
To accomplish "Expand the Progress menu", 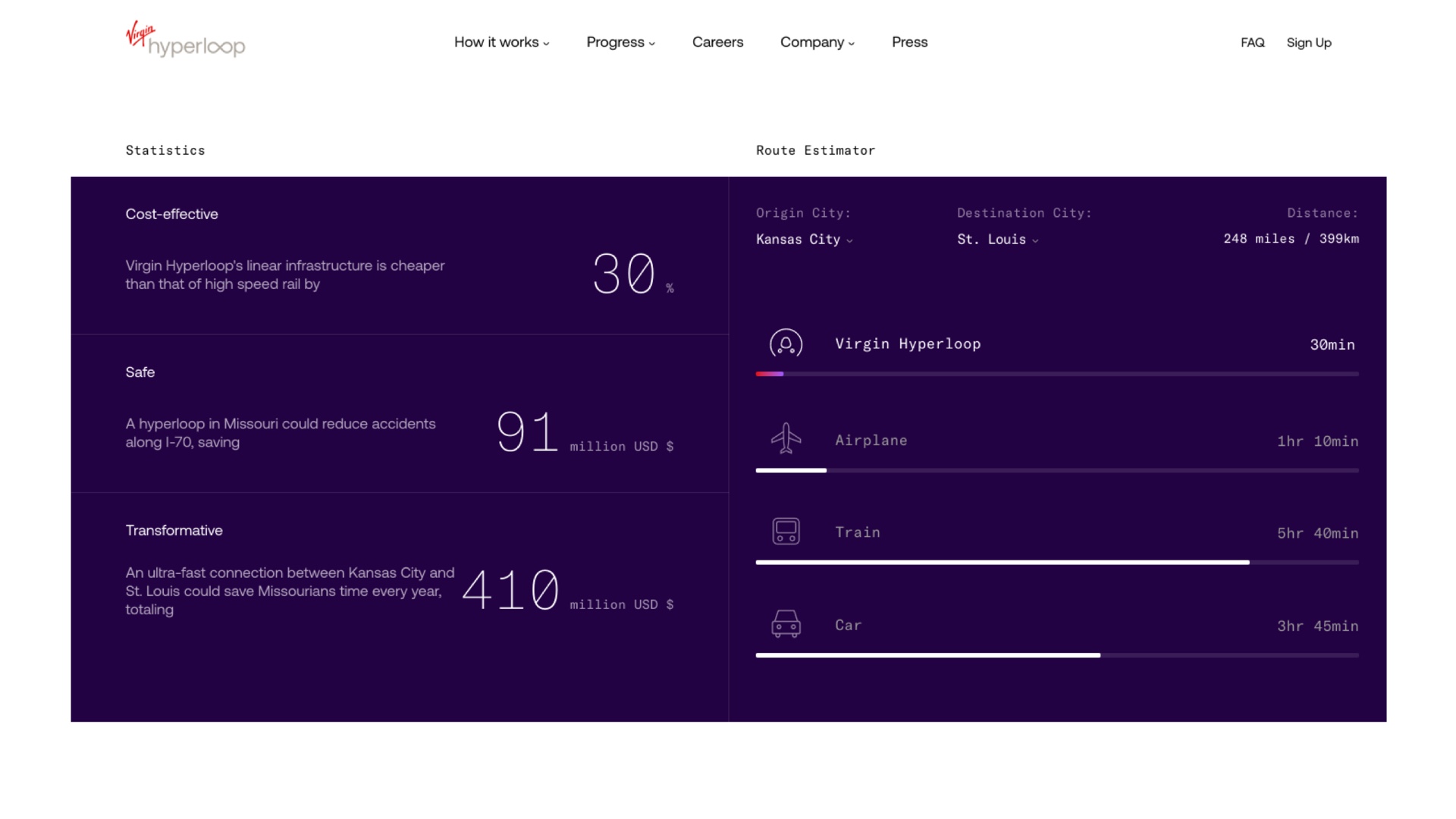I will click(x=620, y=42).
